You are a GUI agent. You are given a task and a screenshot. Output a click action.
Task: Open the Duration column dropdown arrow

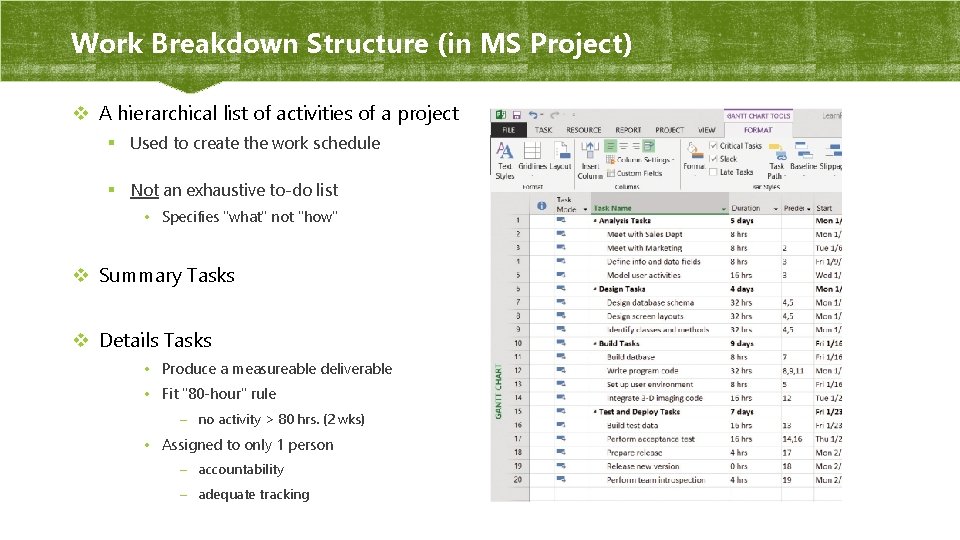(775, 209)
